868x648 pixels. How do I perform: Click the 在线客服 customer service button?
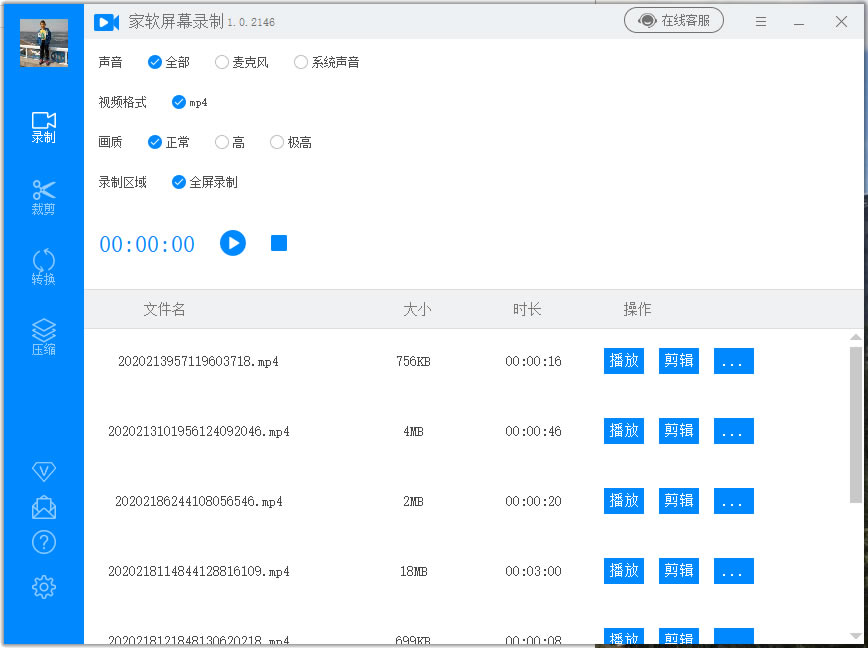(674, 19)
